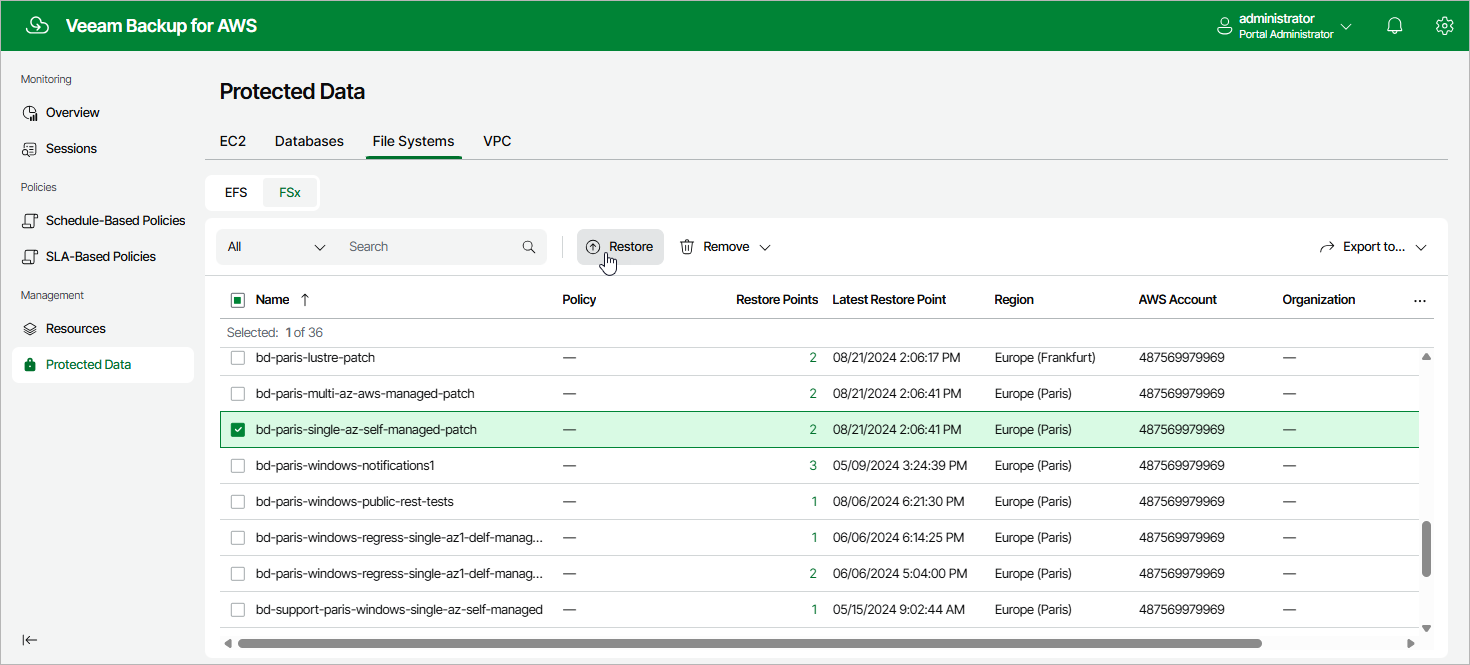Open restore points count 3 for windows-notifications1

(813, 466)
